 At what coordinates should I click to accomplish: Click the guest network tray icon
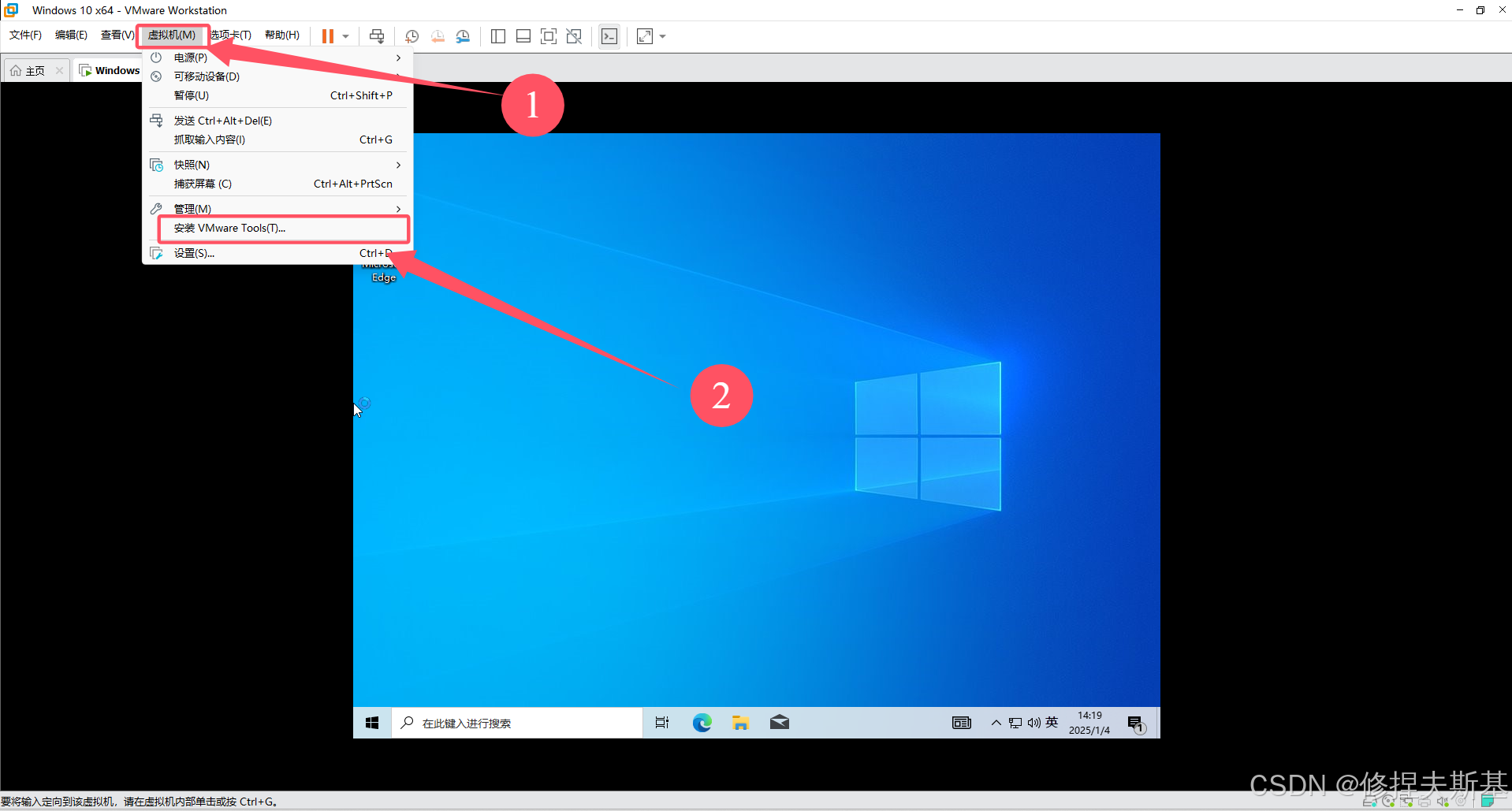pyautogui.click(x=1015, y=723)
